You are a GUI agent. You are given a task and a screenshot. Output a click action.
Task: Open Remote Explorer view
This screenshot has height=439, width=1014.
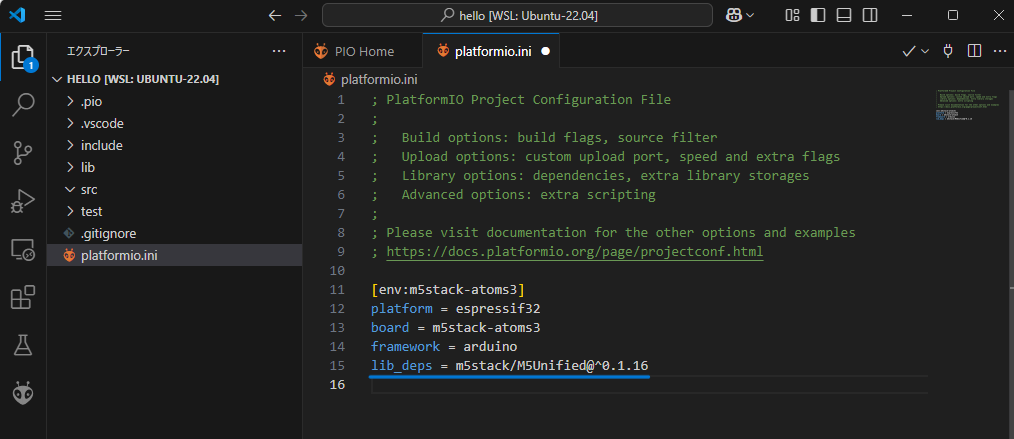(23, 249)
